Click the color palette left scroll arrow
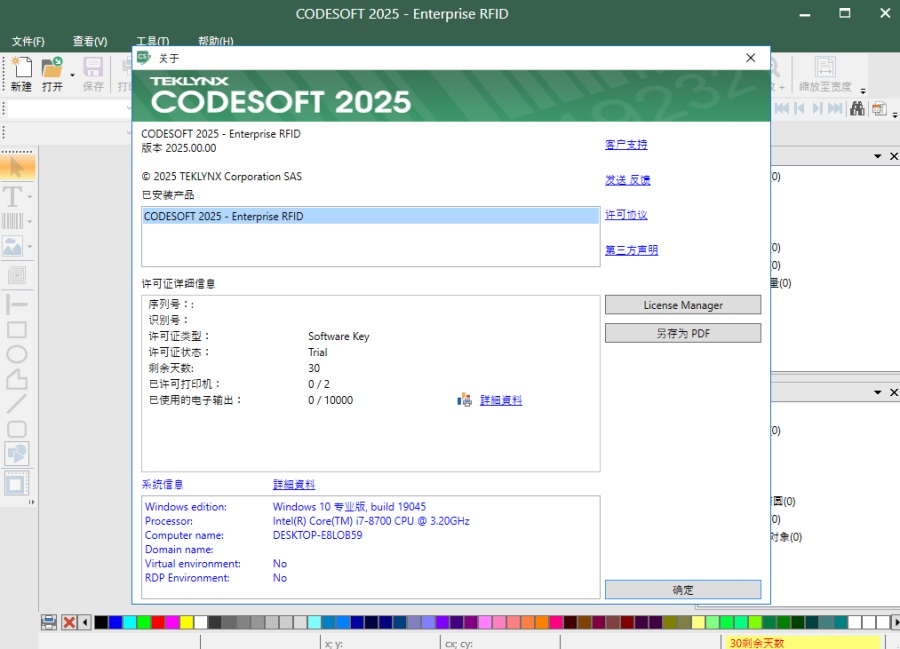 click(86, 622)
